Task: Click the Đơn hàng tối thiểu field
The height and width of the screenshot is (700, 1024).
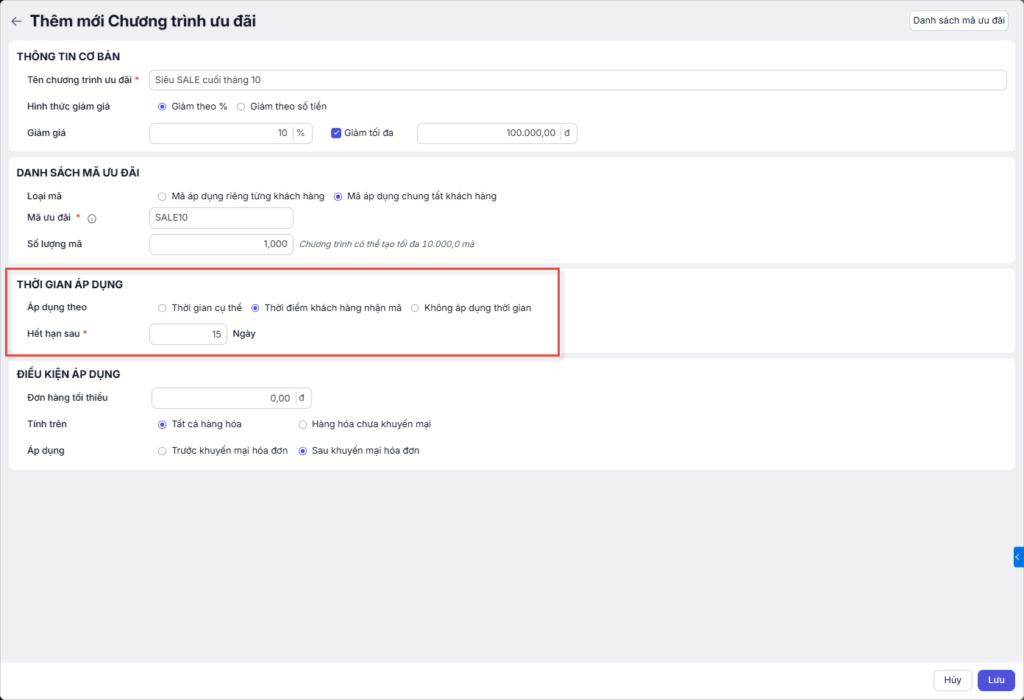Action: pyautogui.click(x=222, y=398)
